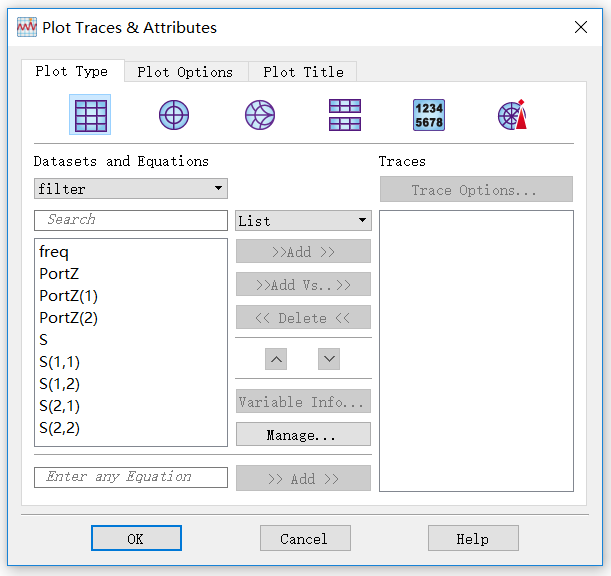The height and width of the screenshot is (576, 611).
Task: Switch to the Plot Type tab
Action: (72, 71)
